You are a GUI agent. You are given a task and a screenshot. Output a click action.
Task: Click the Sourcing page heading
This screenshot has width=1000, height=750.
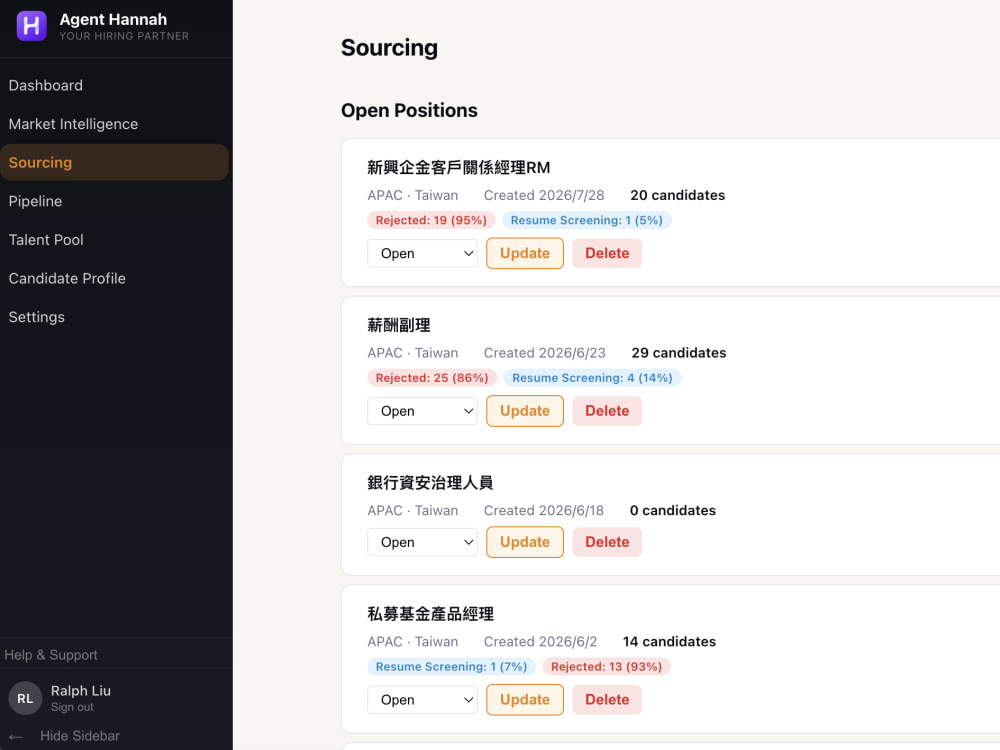390,48
